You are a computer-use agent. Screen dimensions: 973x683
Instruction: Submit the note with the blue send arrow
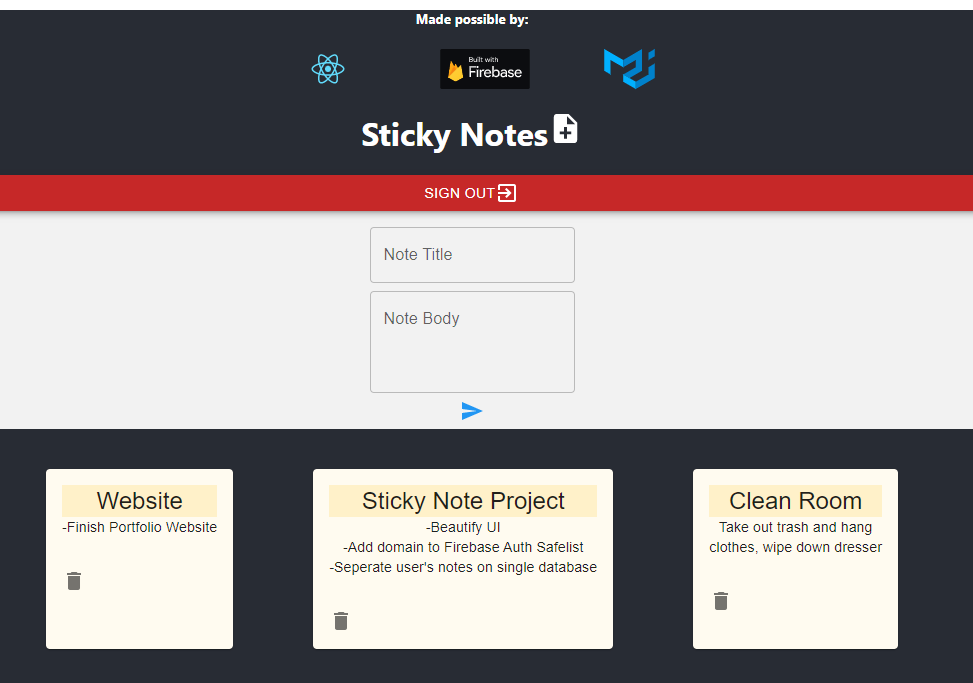[x=472, y=411]
